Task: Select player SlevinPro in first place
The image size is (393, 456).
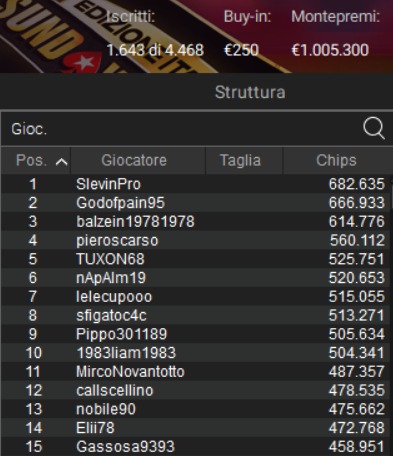Action: coord(195,184)
